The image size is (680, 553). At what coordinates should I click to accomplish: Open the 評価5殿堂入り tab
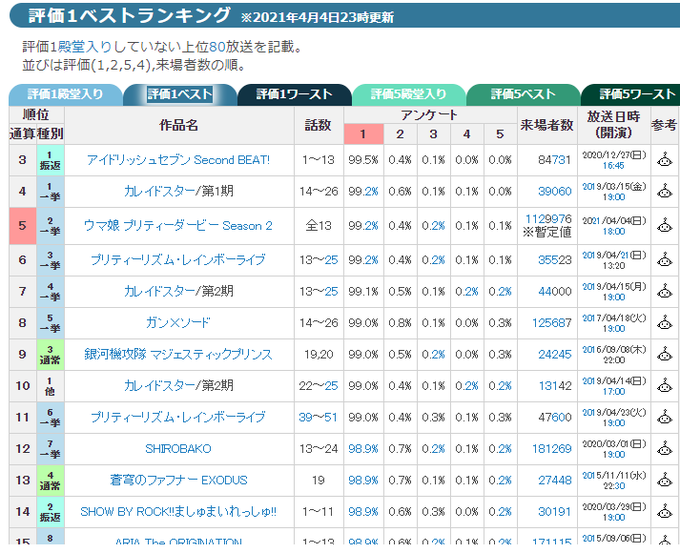pyautogui.click(x=409, y=95)
